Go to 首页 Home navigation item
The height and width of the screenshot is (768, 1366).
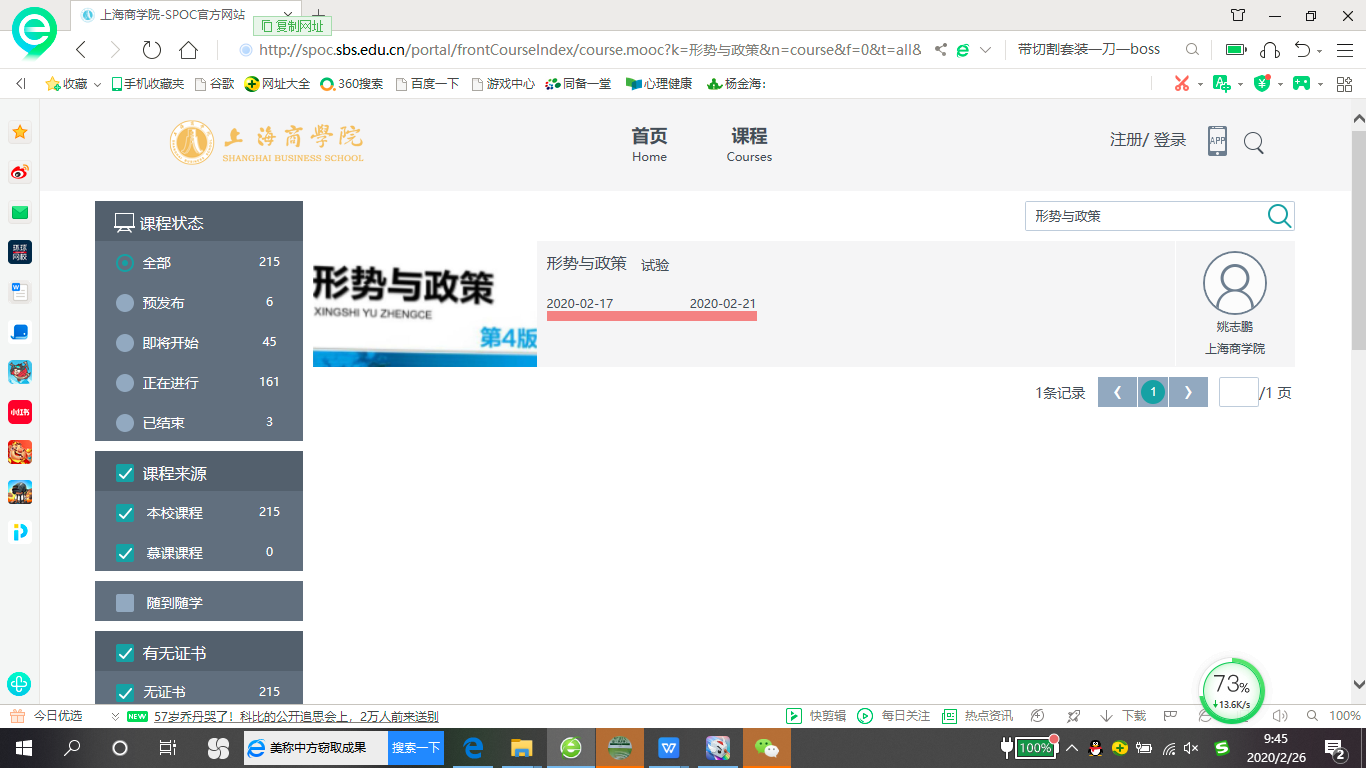pyautogui.click(x=649, y=144)
